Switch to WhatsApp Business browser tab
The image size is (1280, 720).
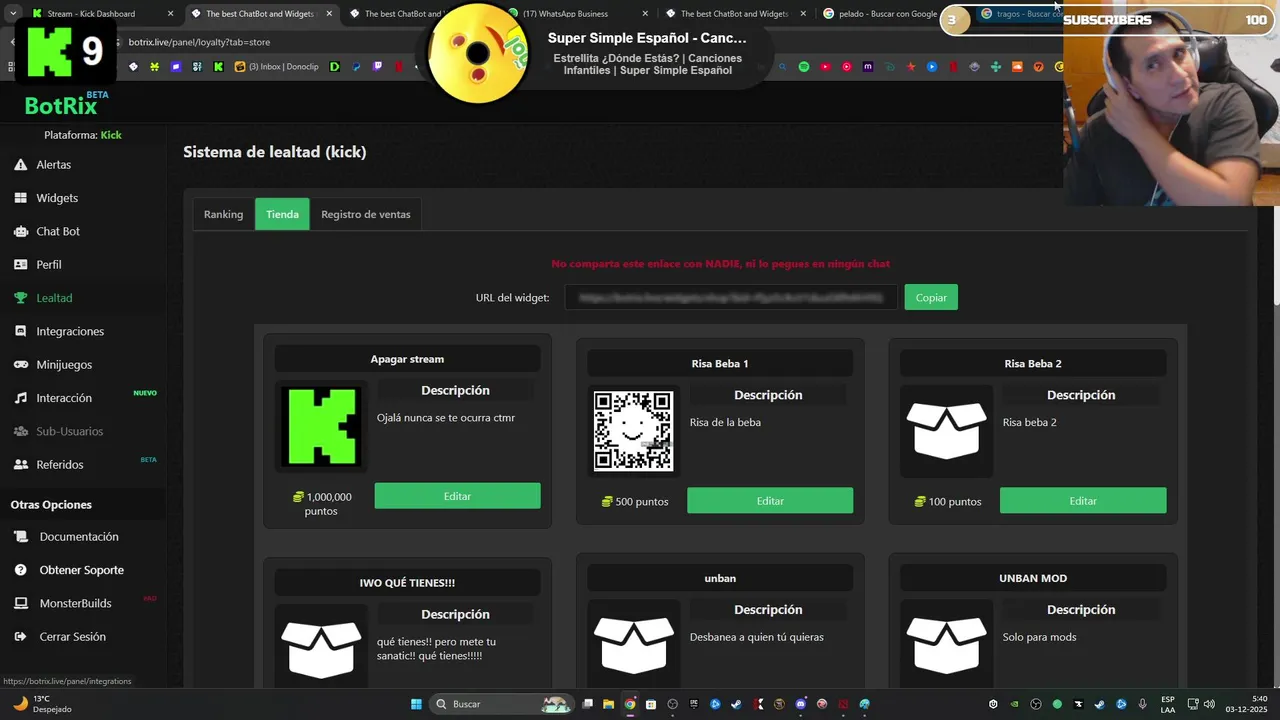[x=565, y=14]
